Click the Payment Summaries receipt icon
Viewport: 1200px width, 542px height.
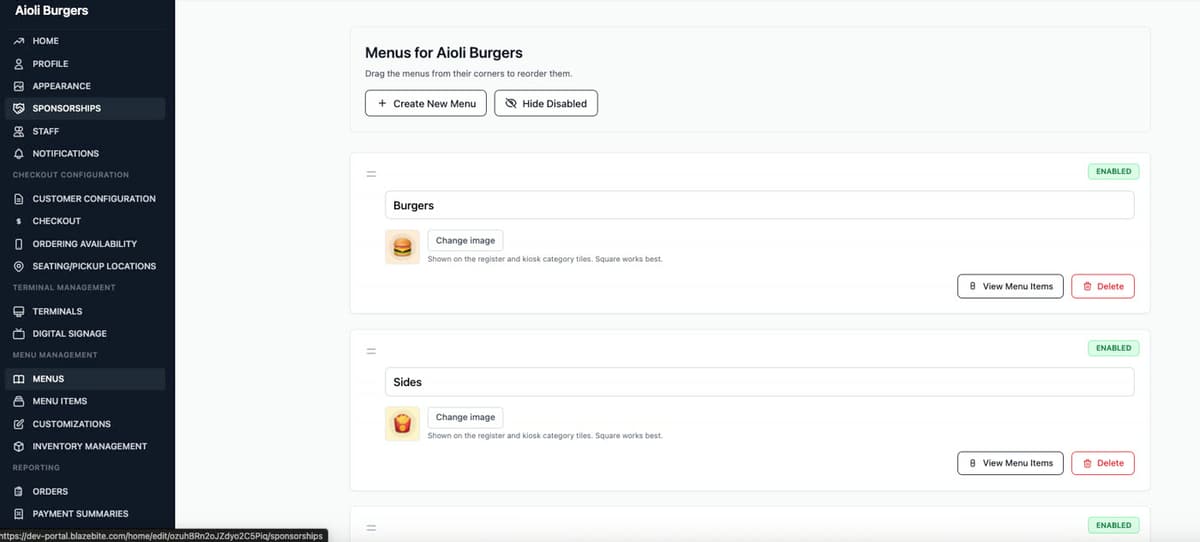click(x=18, y=513)
